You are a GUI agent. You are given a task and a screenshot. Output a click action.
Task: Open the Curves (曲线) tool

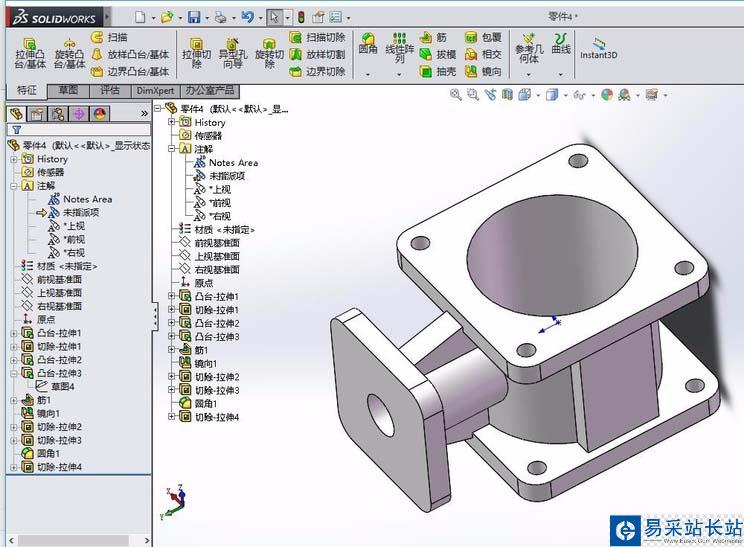coord(560,44)
